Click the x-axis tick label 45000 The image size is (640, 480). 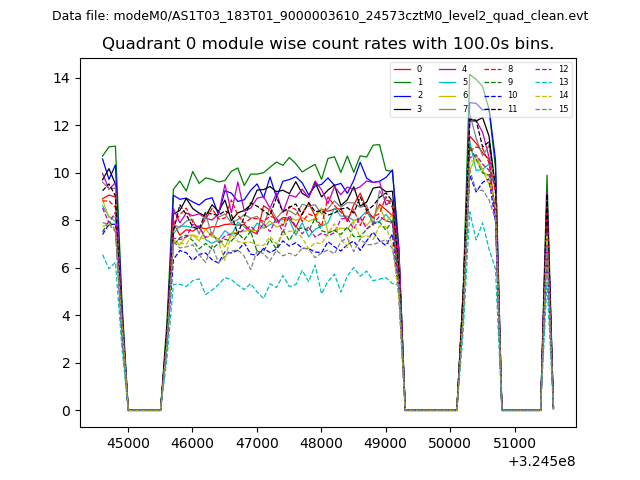tap(128, 441)
